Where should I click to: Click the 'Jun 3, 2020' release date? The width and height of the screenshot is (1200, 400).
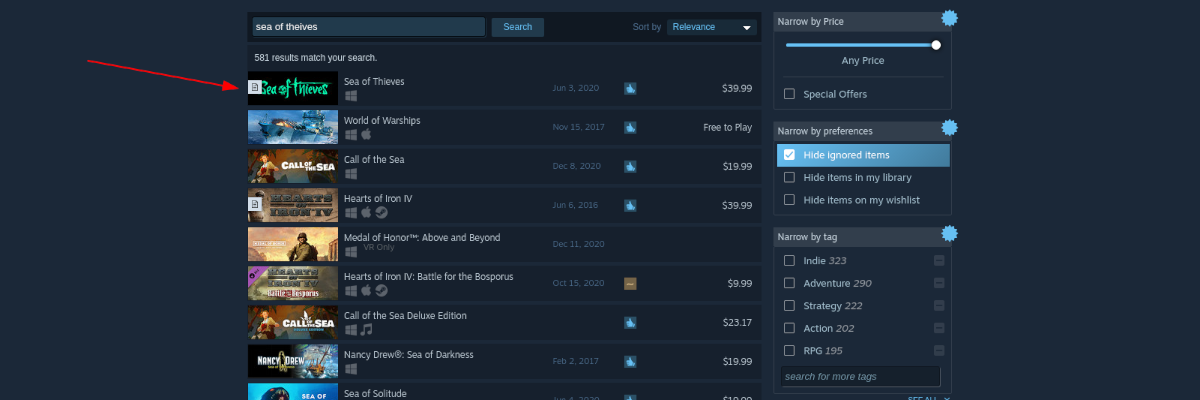pyautogui.click(x=575, y=88)
